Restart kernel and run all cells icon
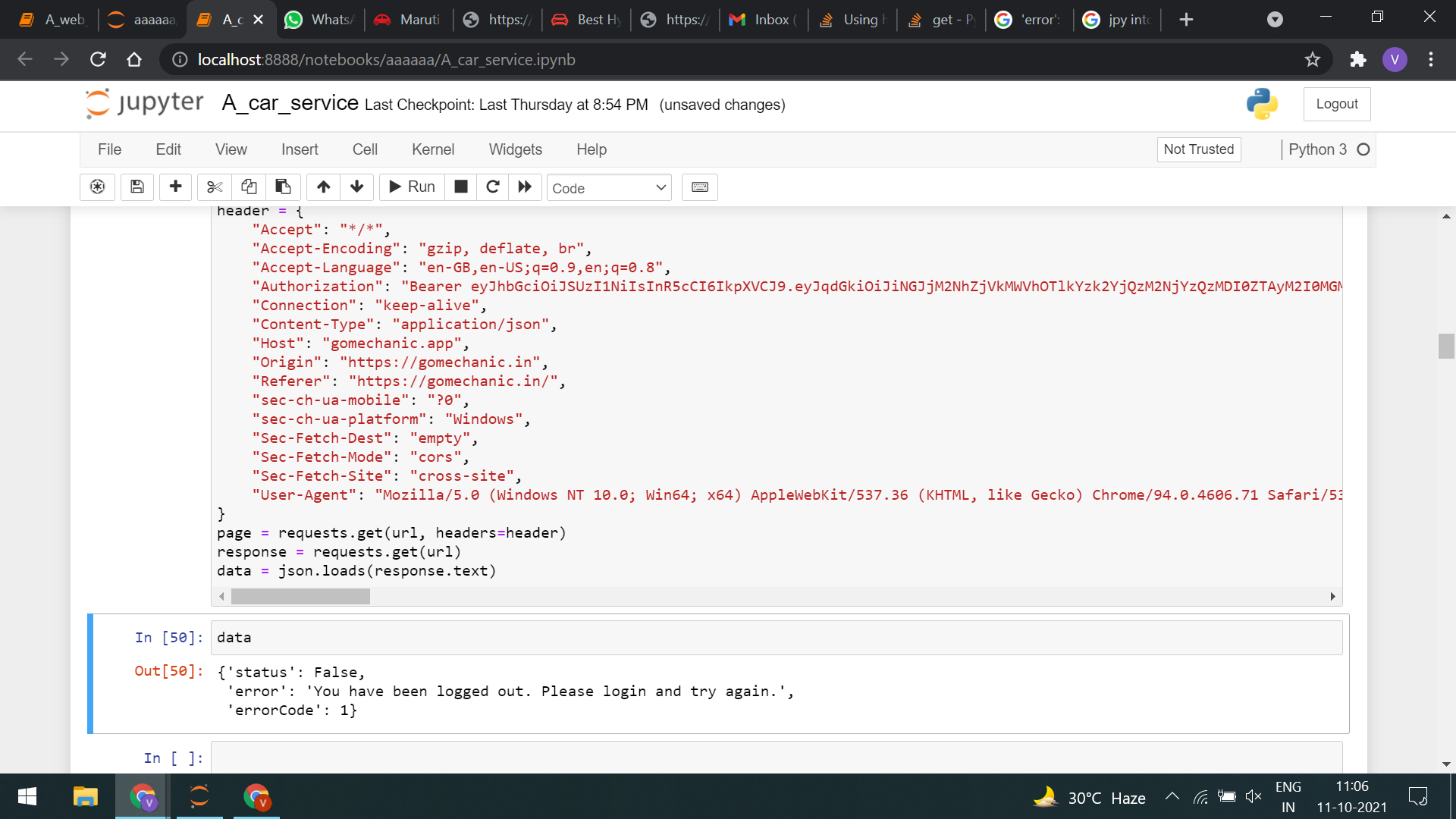The image size is (1456, 819). point(525,187)
